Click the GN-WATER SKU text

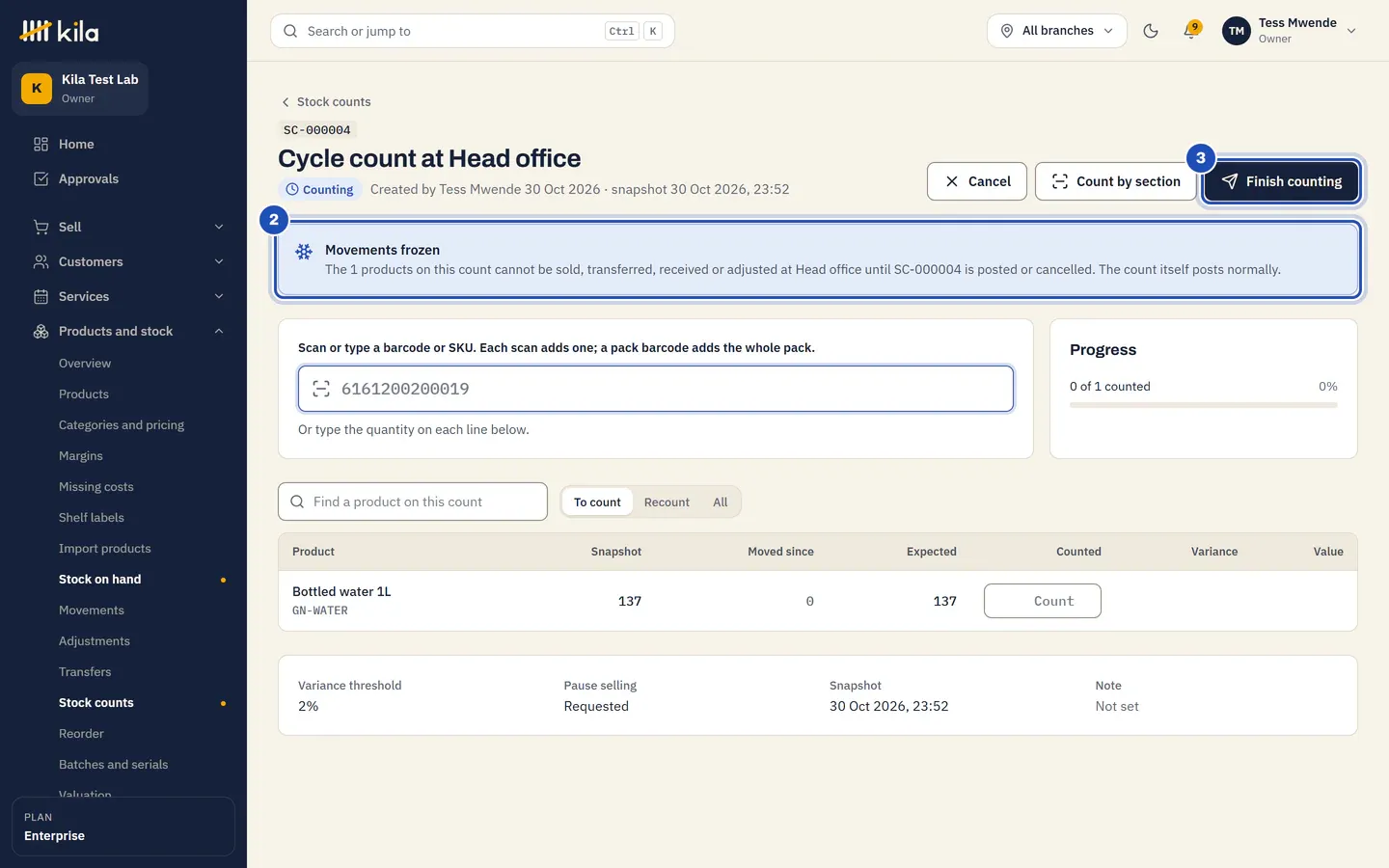[320, 610]
